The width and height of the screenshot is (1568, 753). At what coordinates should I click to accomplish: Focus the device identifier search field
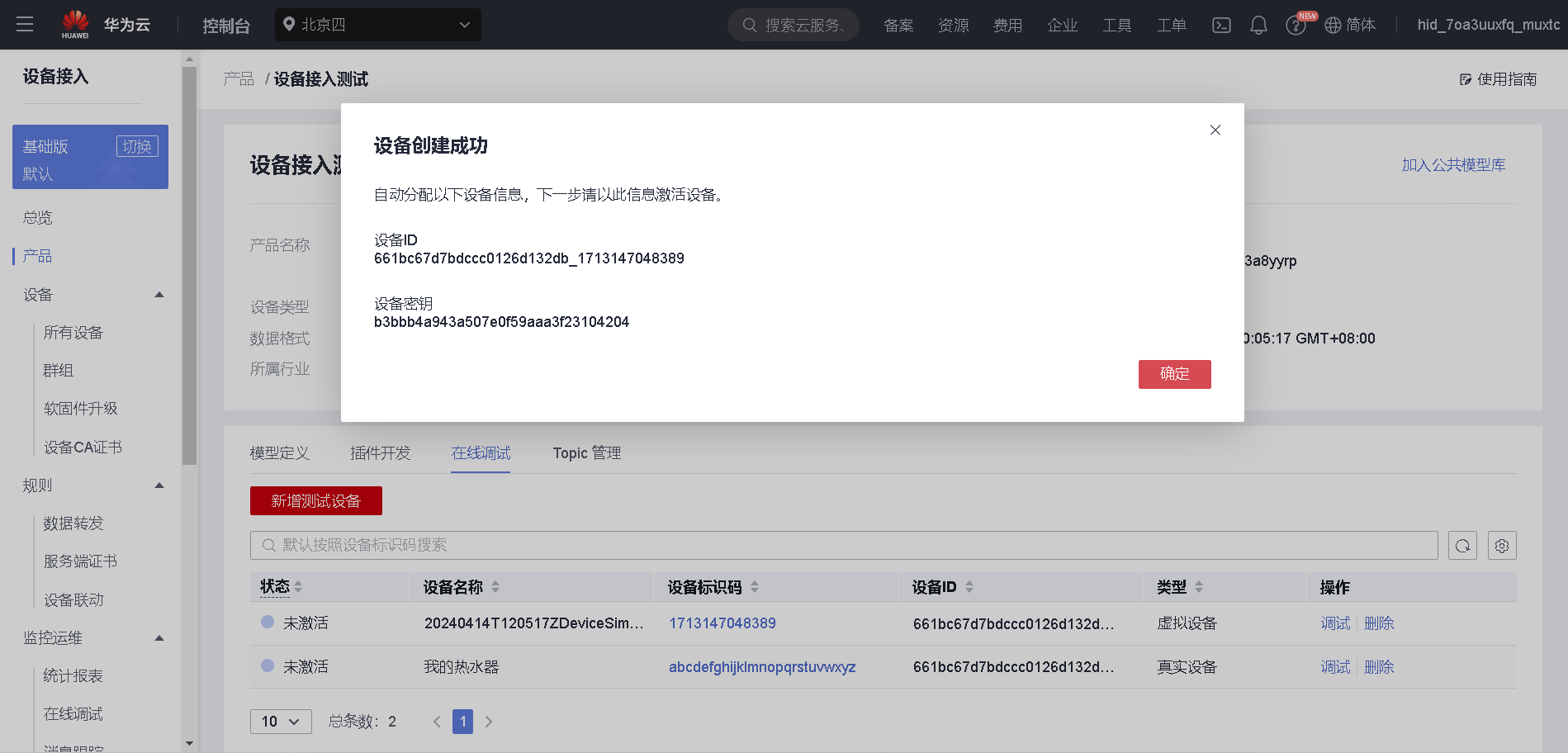tap(844, 545)
